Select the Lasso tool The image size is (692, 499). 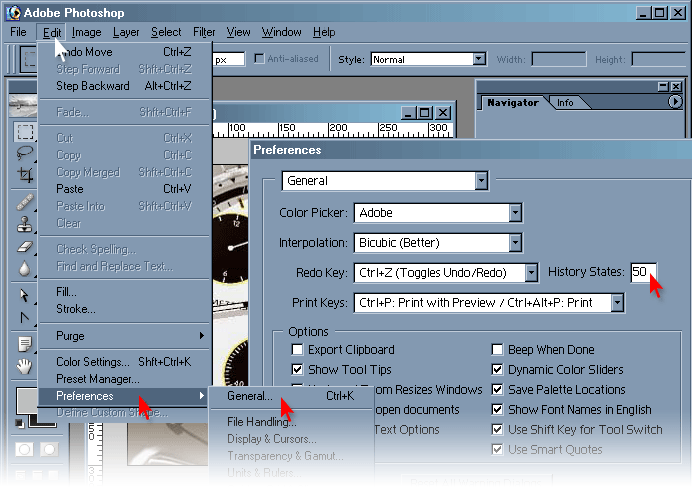(x=25, y=153)
